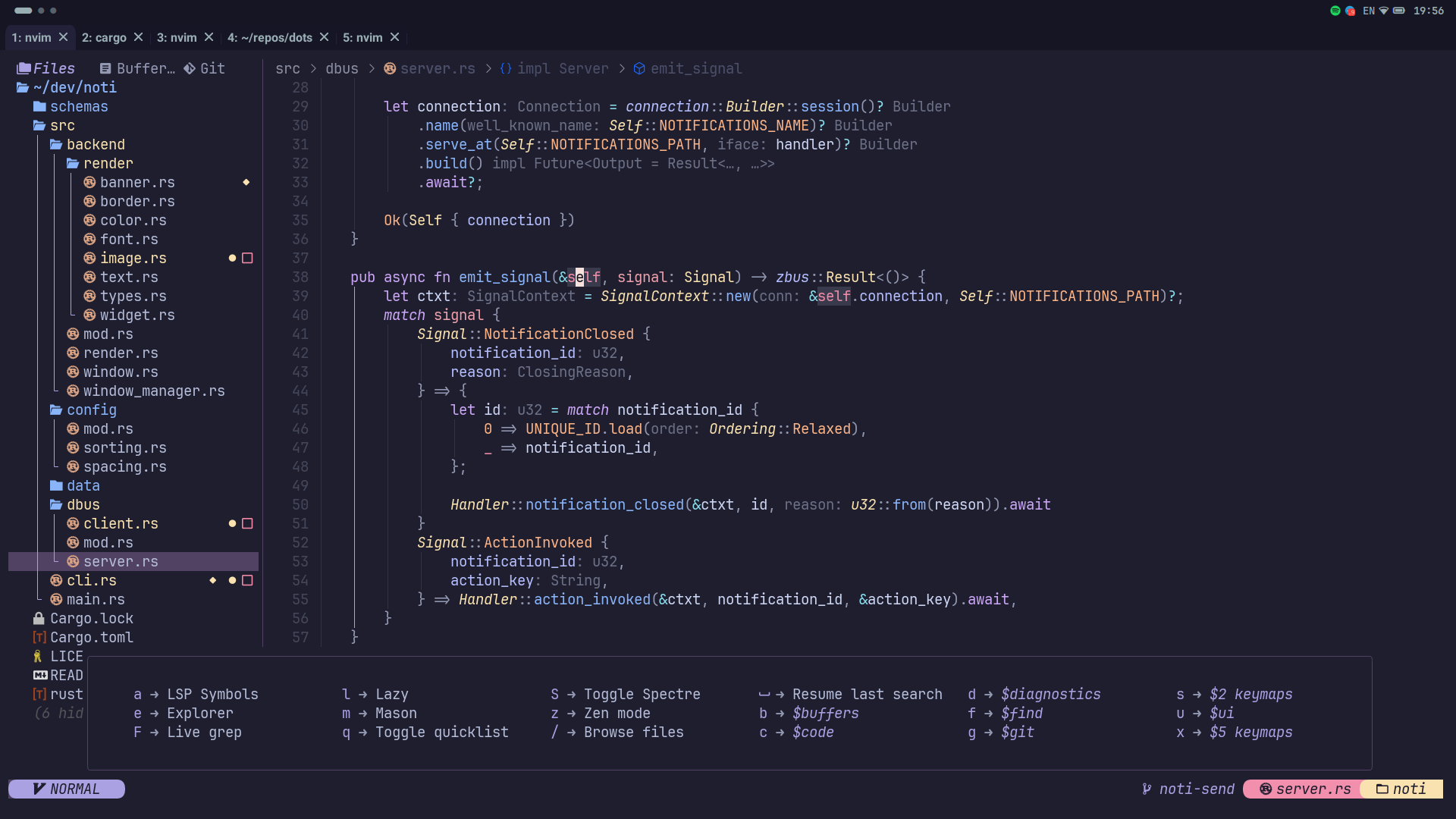Viewport: 1456px width, 819px height.
Task: Switch to the Git panel tab
Action: point(204,68)
